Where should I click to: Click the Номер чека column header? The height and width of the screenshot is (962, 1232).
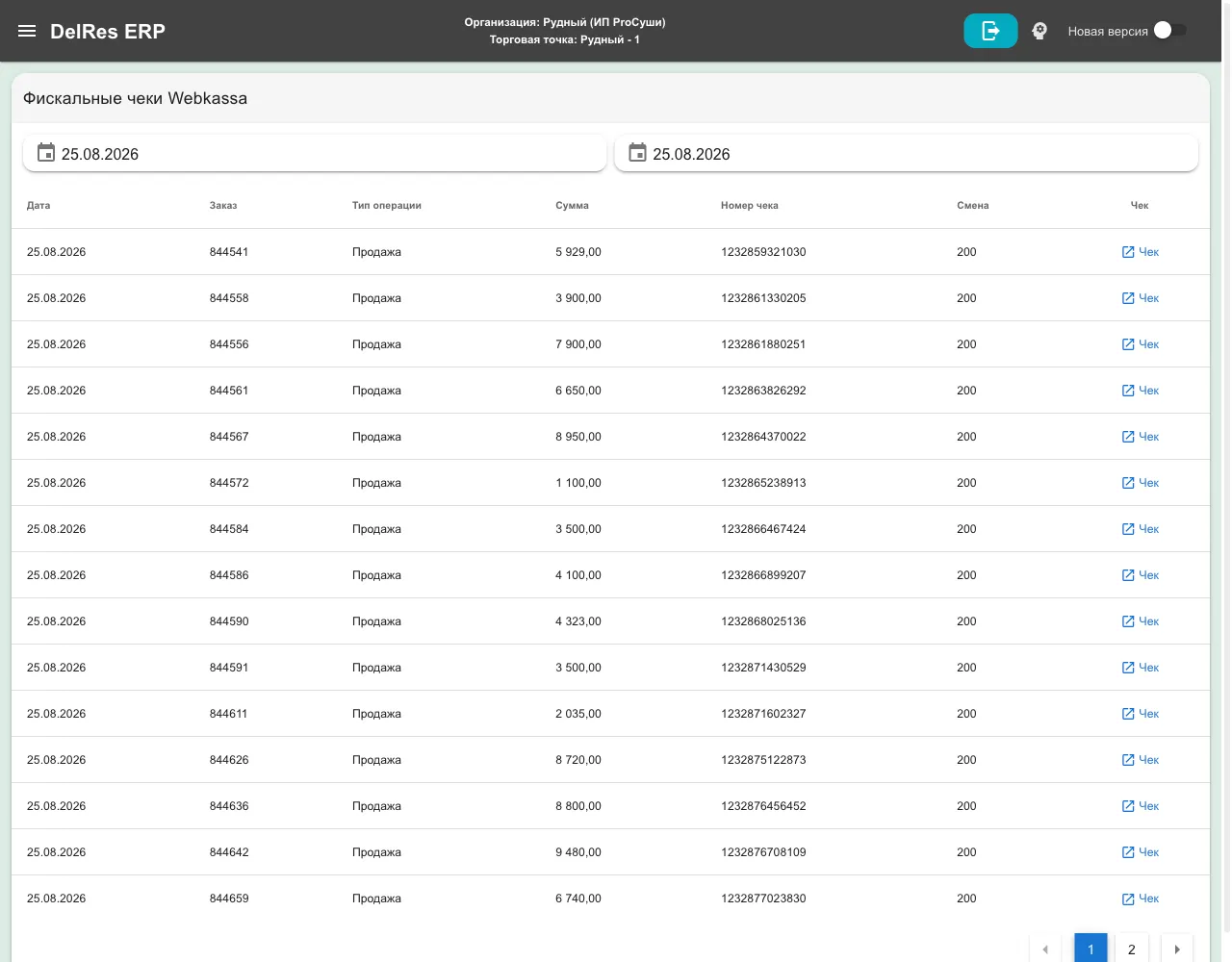click(750, 205)
